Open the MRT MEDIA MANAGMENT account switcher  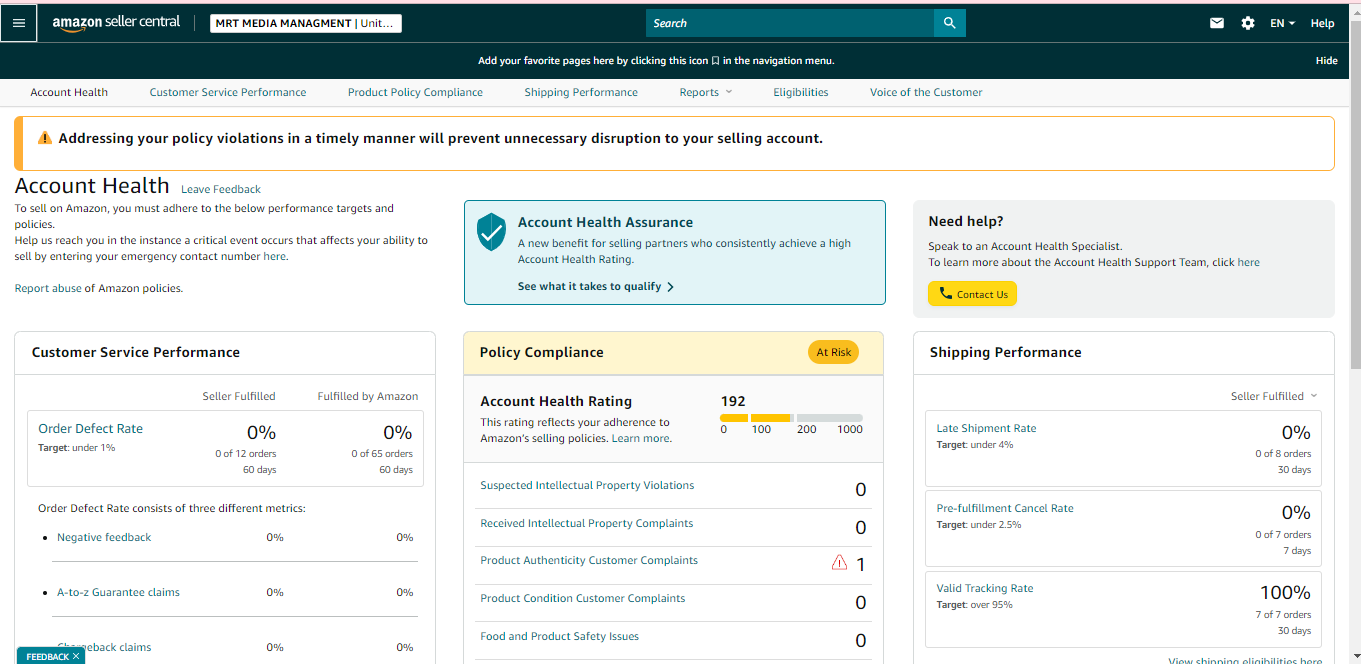[306, 23]
